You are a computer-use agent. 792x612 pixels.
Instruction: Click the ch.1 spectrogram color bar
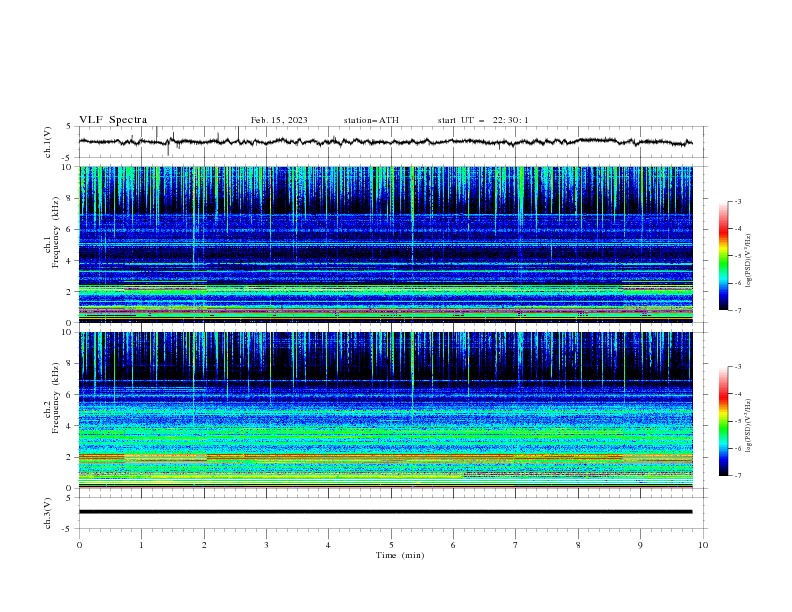(723, 256)
